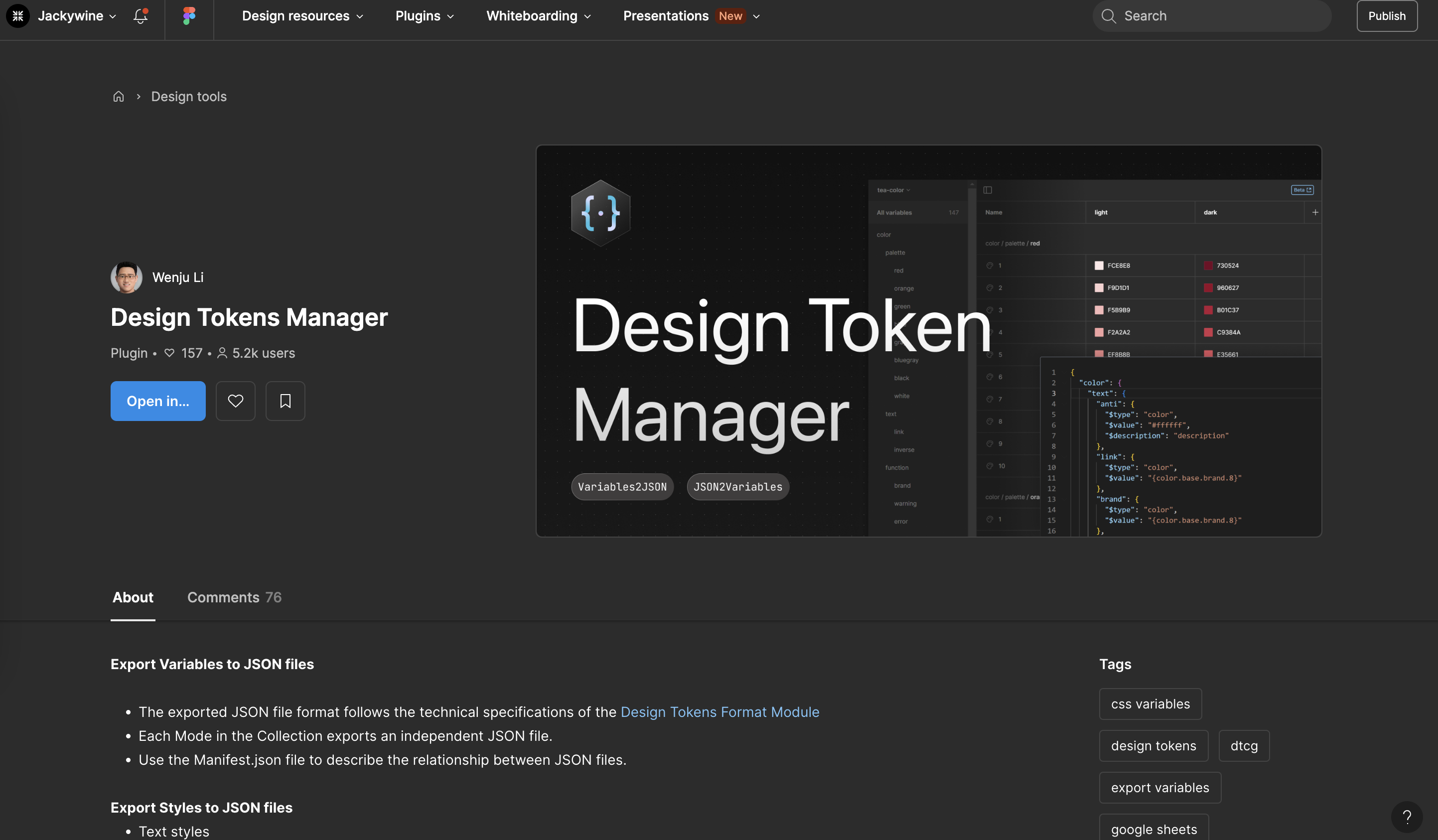Click the Export Variables to JSON files heading
The height and width of the screenshot is (840, 1438).
[x=212, y=664]
